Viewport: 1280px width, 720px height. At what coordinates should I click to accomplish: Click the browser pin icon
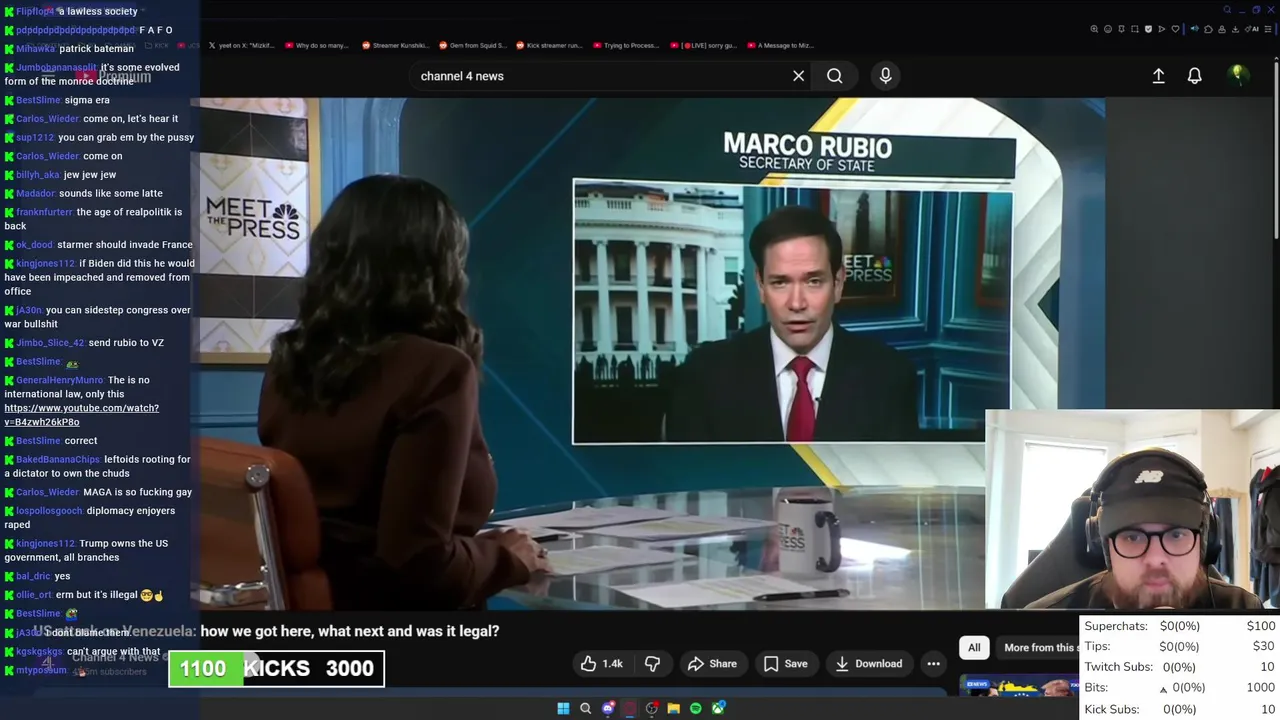[1121, 29]
